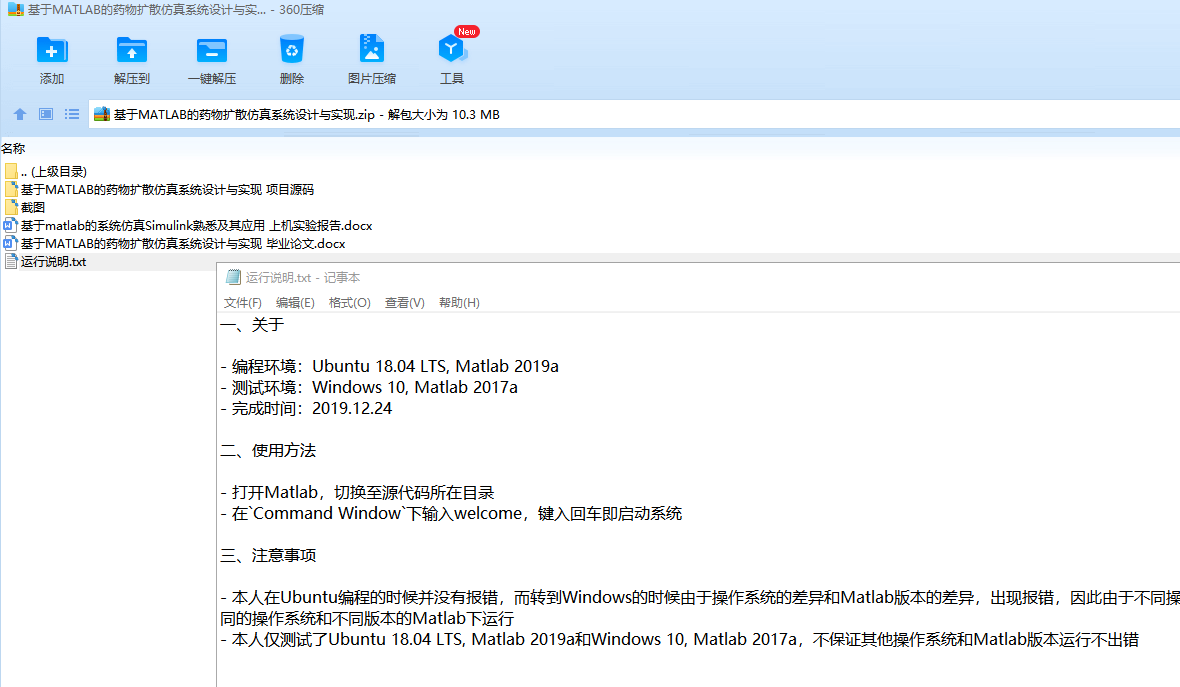Select 基于MATLAB的药物扩散仿真系统设计与实现 项目源码 folder
Screen dimensions: 1180x687
pos(167,190)
